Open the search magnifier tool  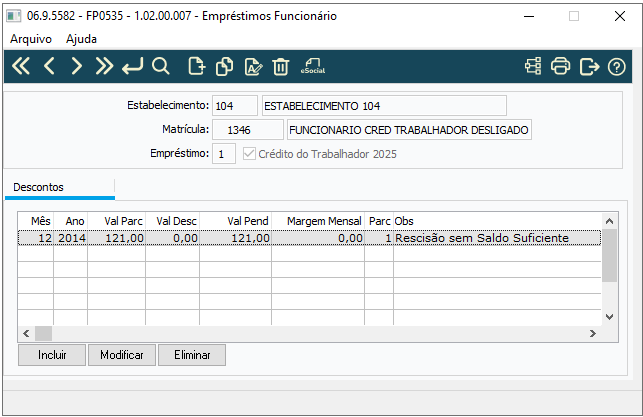pos(160,66)
